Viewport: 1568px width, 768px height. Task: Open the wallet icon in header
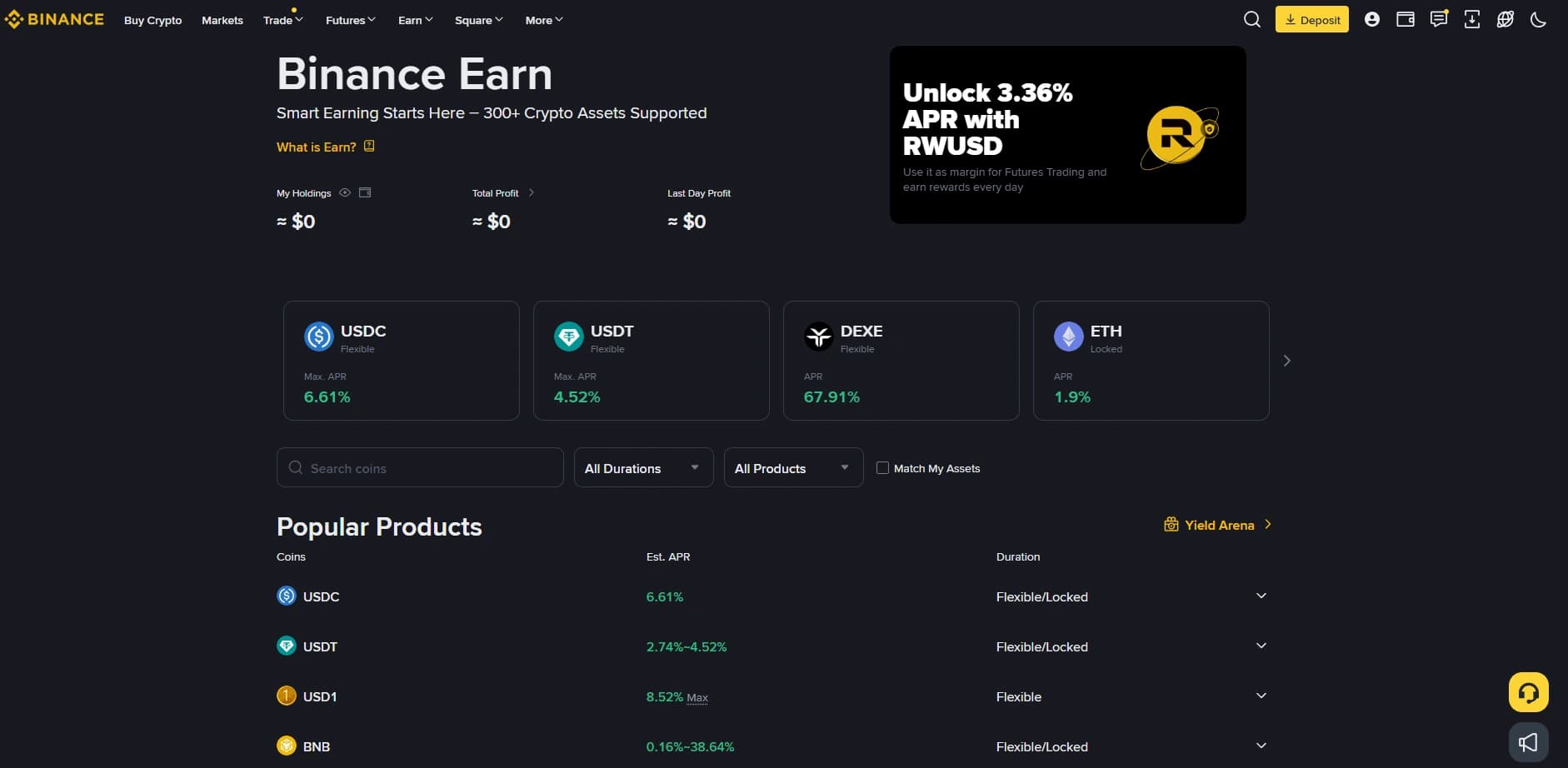[1405, 19]
